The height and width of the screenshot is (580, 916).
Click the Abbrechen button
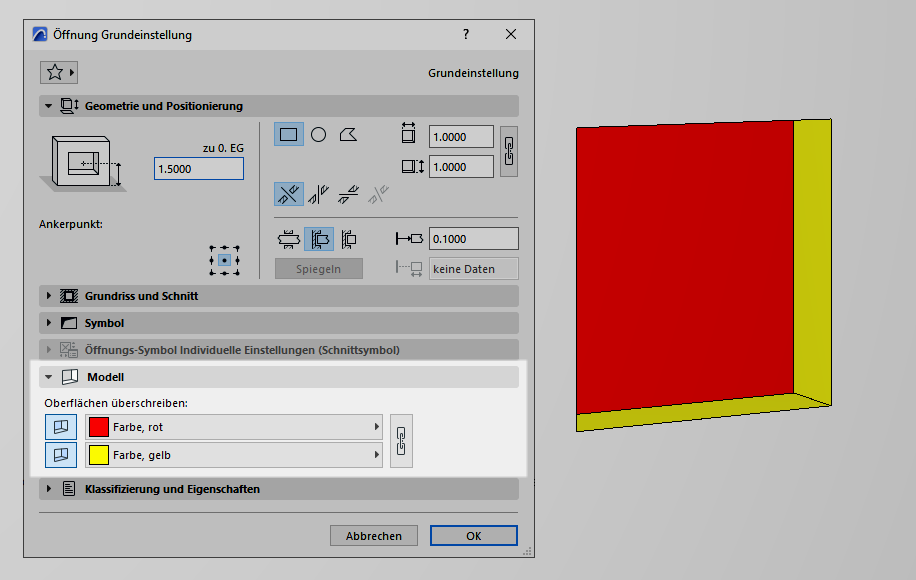tap(374, 536)
